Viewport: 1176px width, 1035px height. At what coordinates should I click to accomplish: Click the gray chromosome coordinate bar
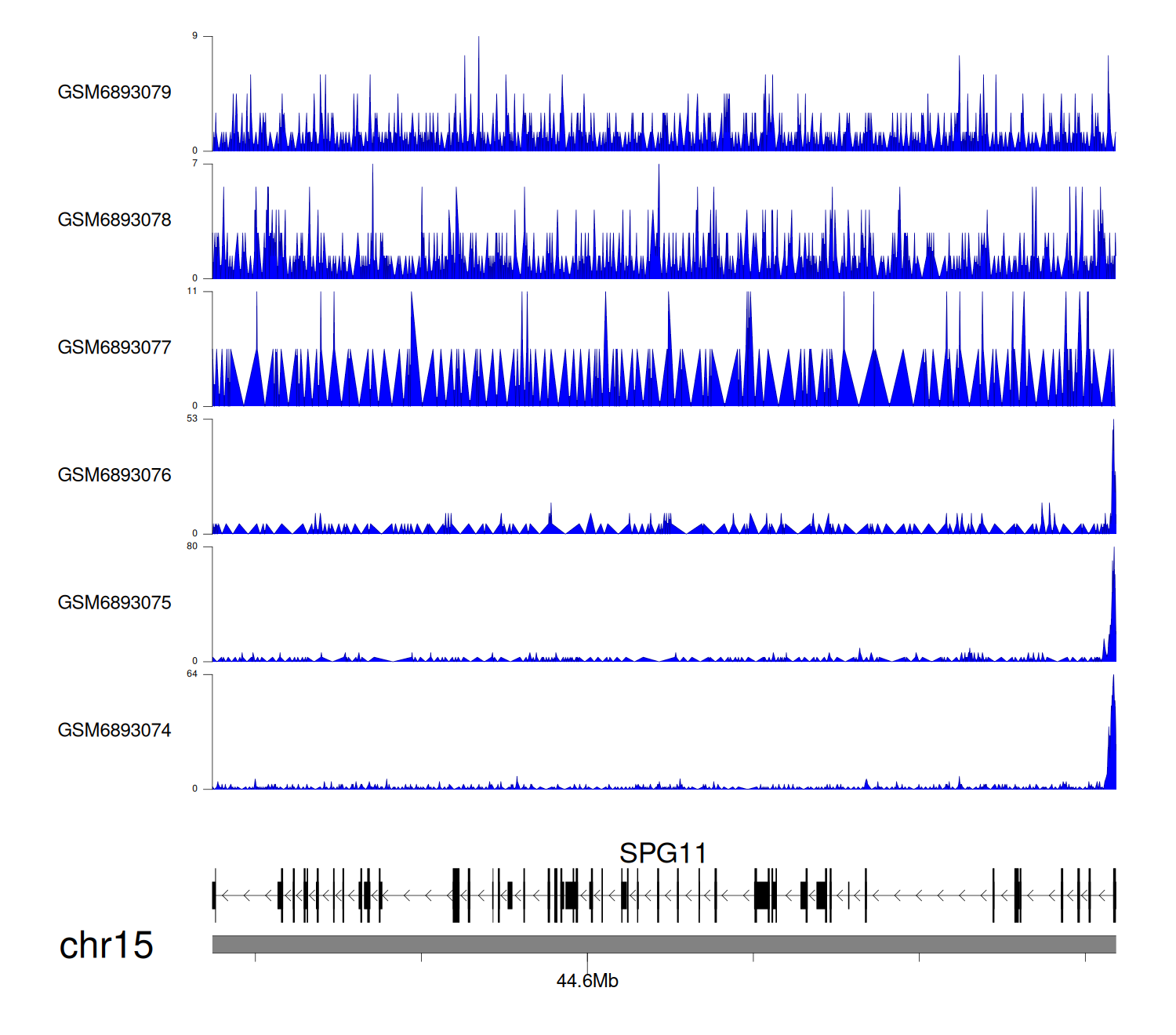(663, 944)
